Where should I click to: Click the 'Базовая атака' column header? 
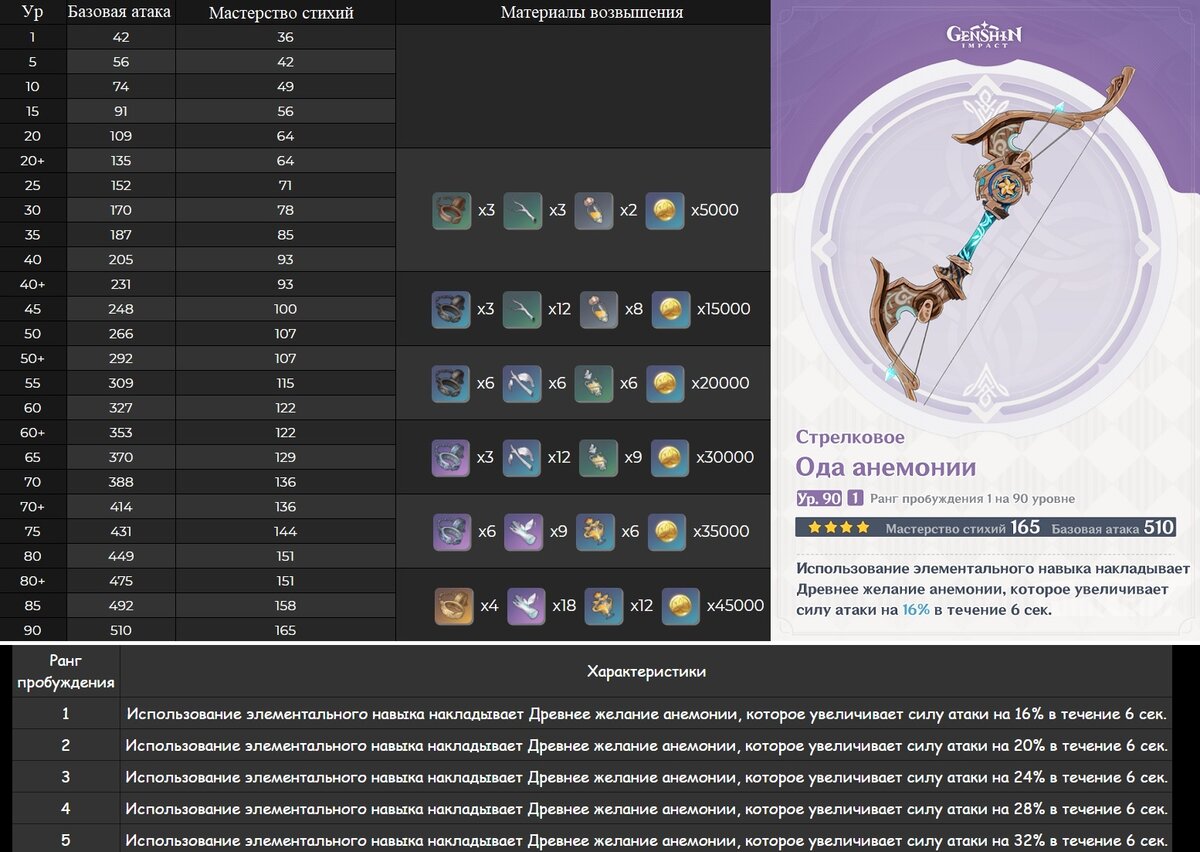pyautogui.click(x=119, y=12)
